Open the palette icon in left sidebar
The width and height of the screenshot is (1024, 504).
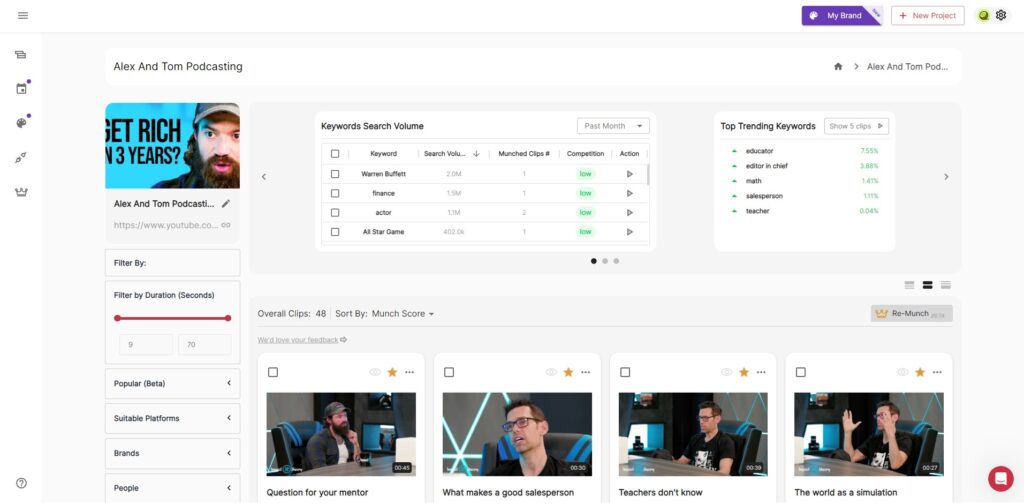[x=21, y=123]
